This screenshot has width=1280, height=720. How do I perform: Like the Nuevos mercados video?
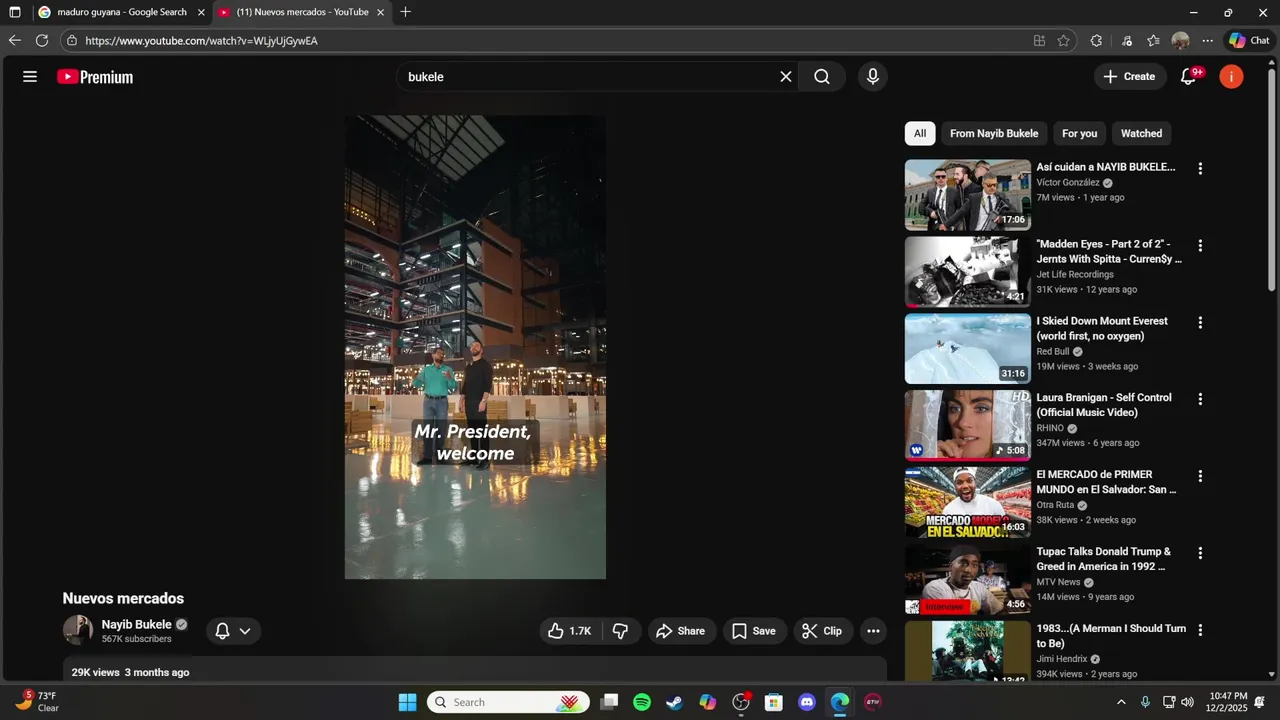click(x=570, y=631)
